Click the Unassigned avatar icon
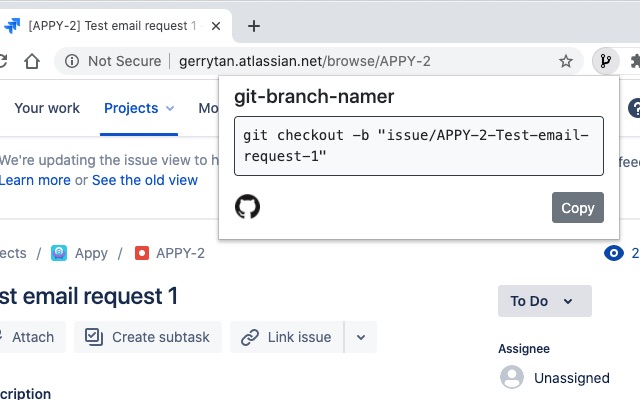The height and width of the screenshot is (400, 640). (512, 377)
